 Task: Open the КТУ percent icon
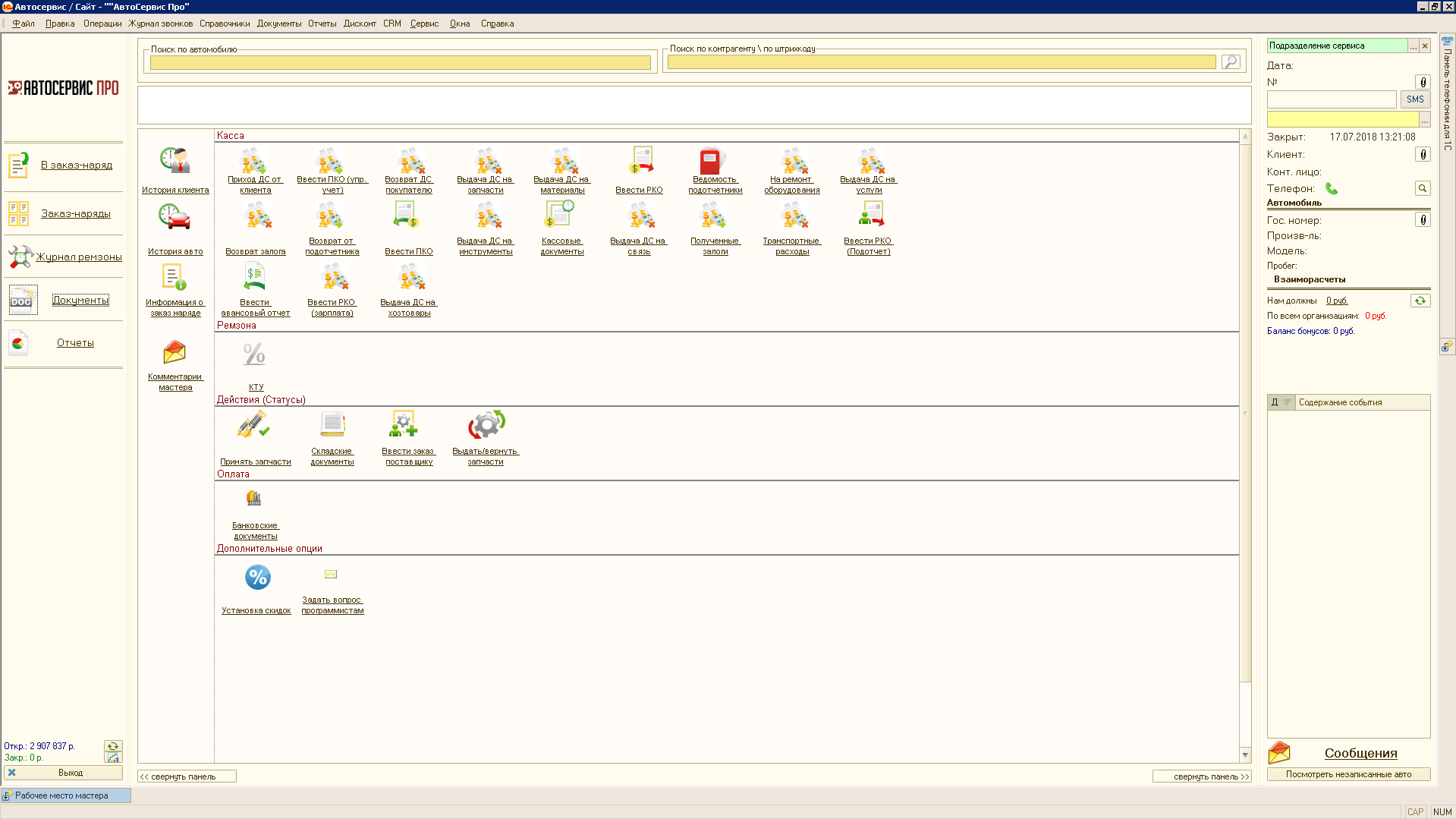(254, 354)
